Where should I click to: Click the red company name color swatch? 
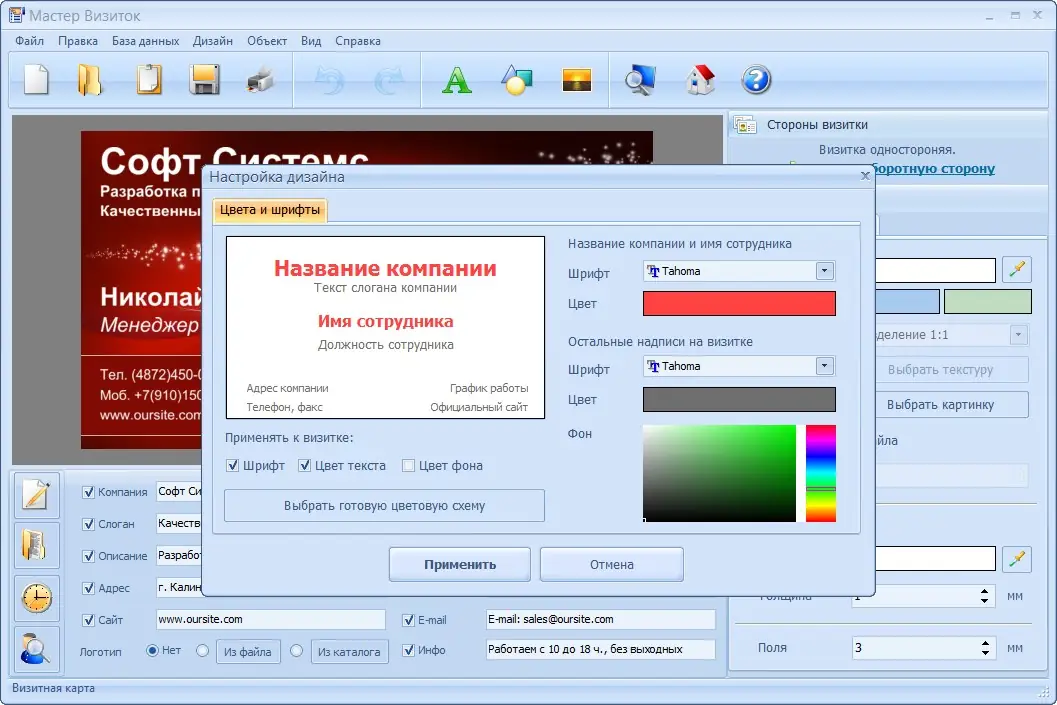pyautogui.click(x=739, y=303)
